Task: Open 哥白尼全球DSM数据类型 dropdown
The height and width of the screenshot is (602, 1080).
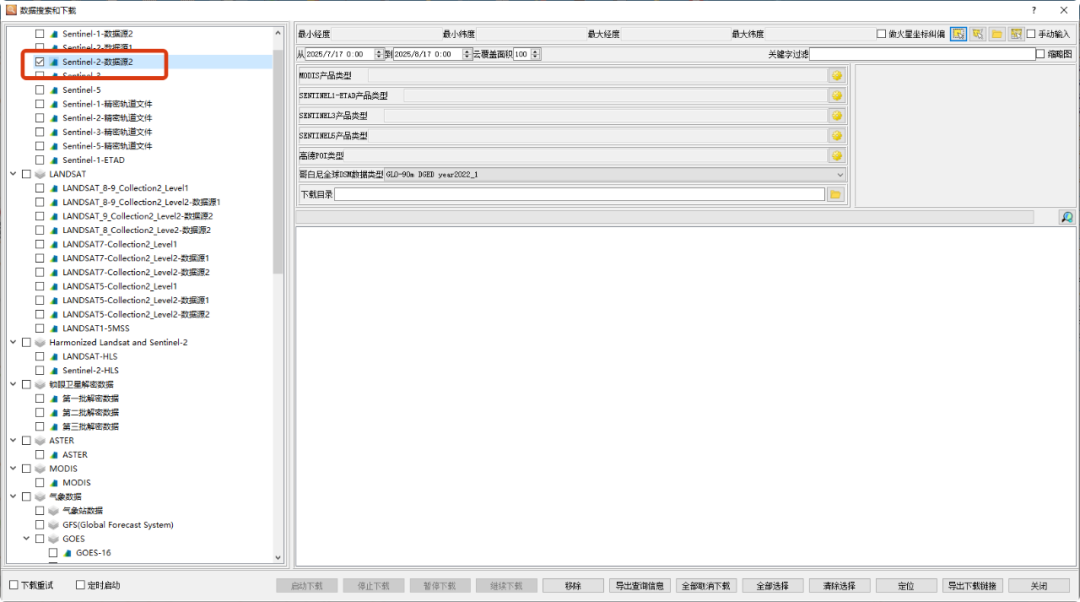Action: (614, 175)
